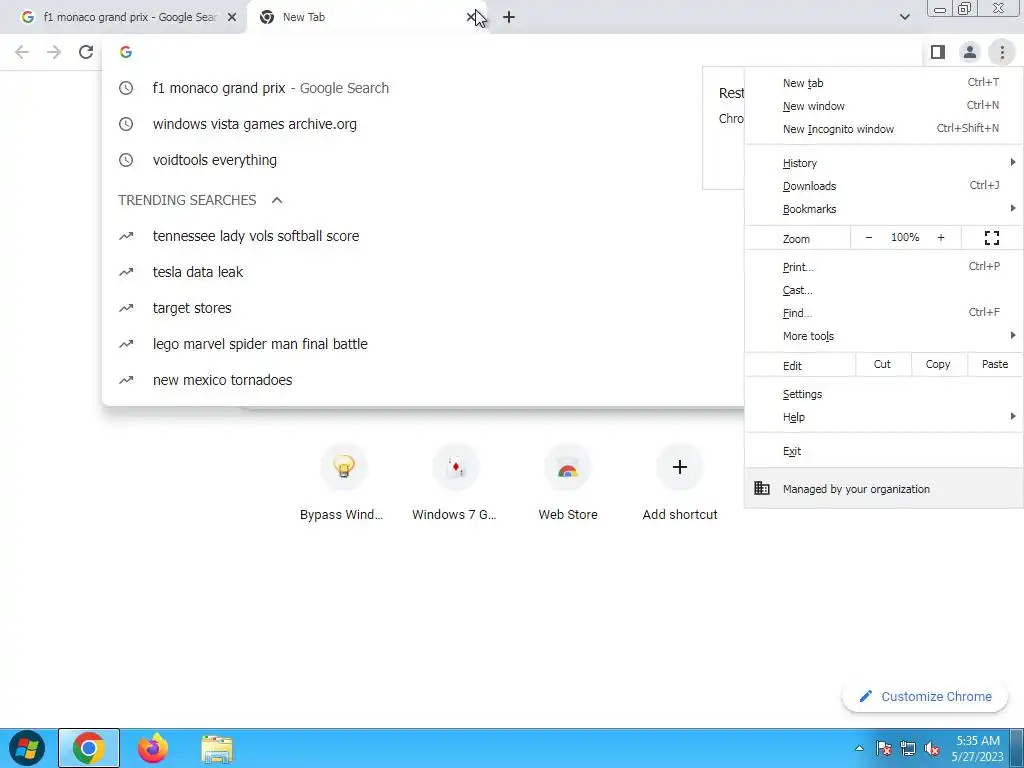Click the muted volume tray icon
Viewport: 1024px width, 768px height.
(x=932, y=748)
